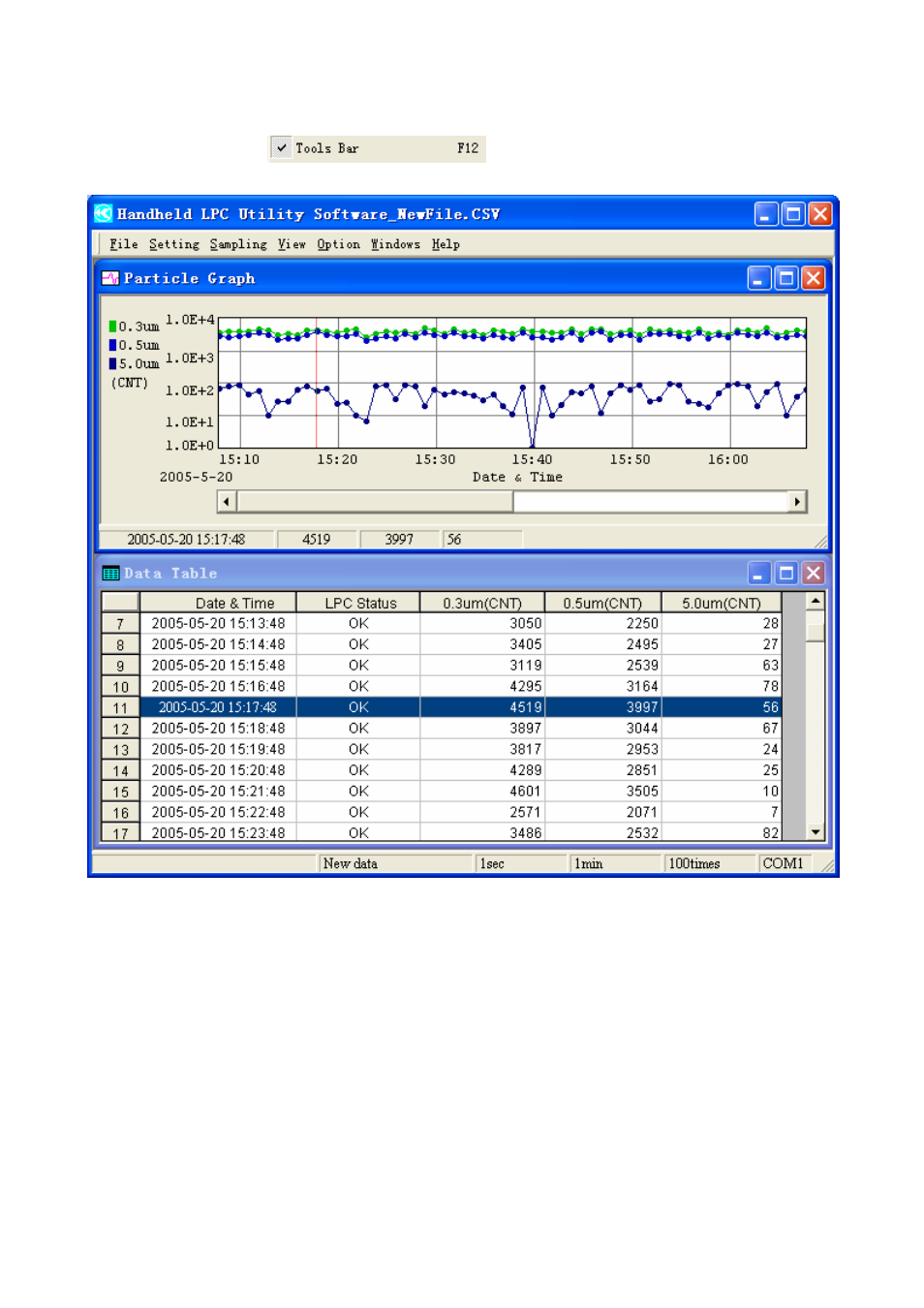The image size is (924, 1308).
Task: Click cell 2005-05-20 15:16:48
Action: click(x=218, y=686)
